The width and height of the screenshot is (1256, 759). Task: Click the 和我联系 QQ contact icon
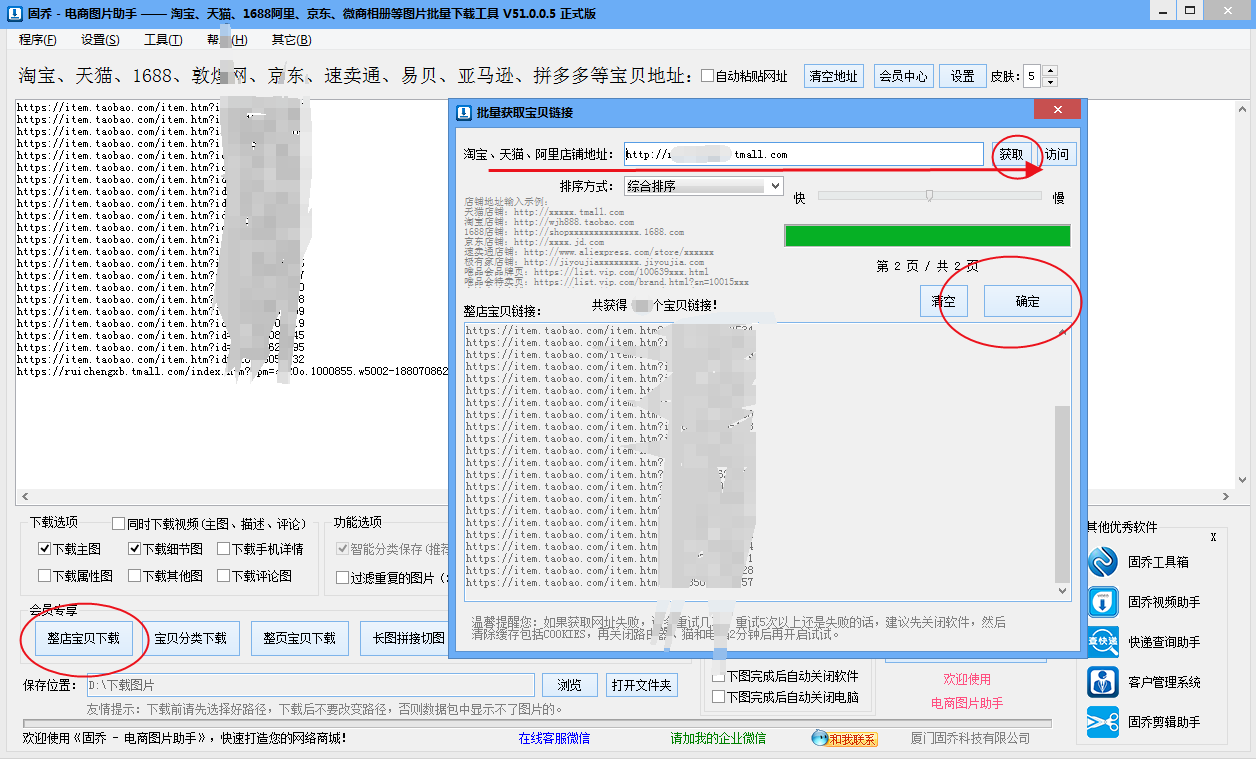tap(844, 739)
